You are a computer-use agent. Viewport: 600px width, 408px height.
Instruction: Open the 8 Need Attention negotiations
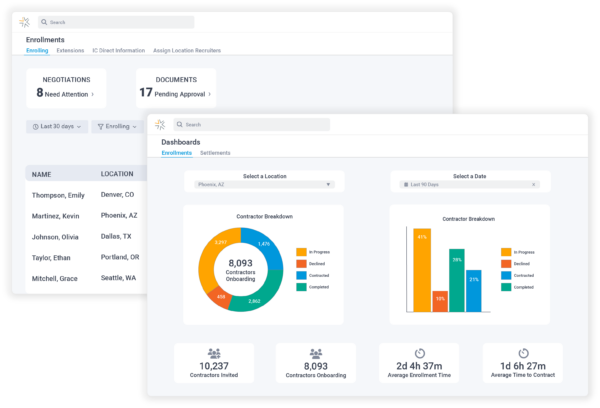tap(66, 93)
